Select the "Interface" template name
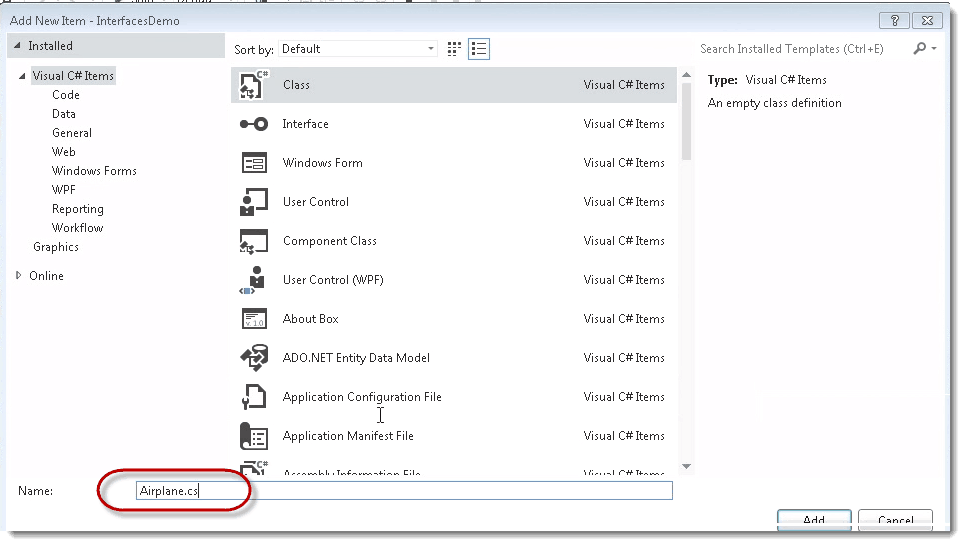The image size is (965, 546). point(305,124)
